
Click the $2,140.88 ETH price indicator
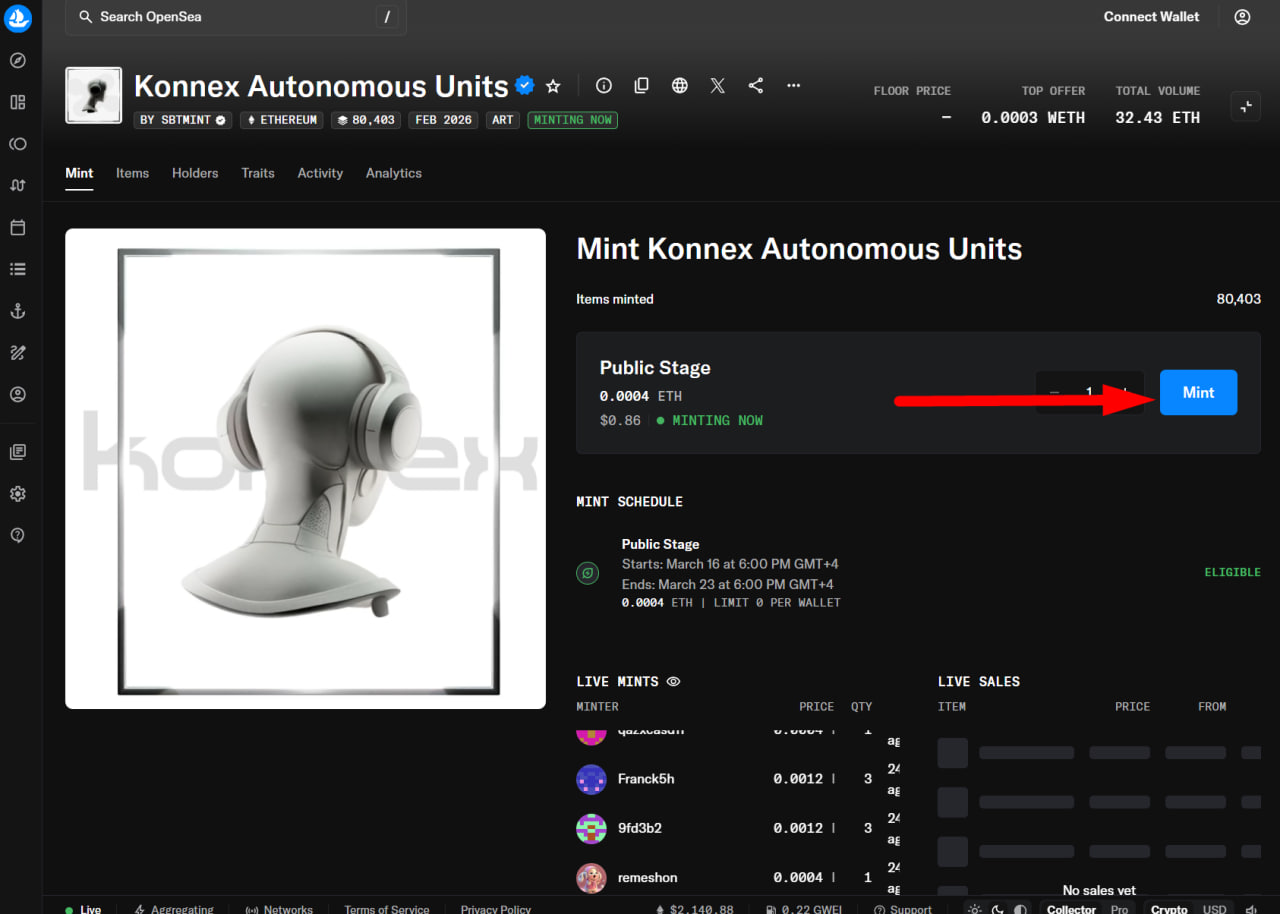pos(694,909)
